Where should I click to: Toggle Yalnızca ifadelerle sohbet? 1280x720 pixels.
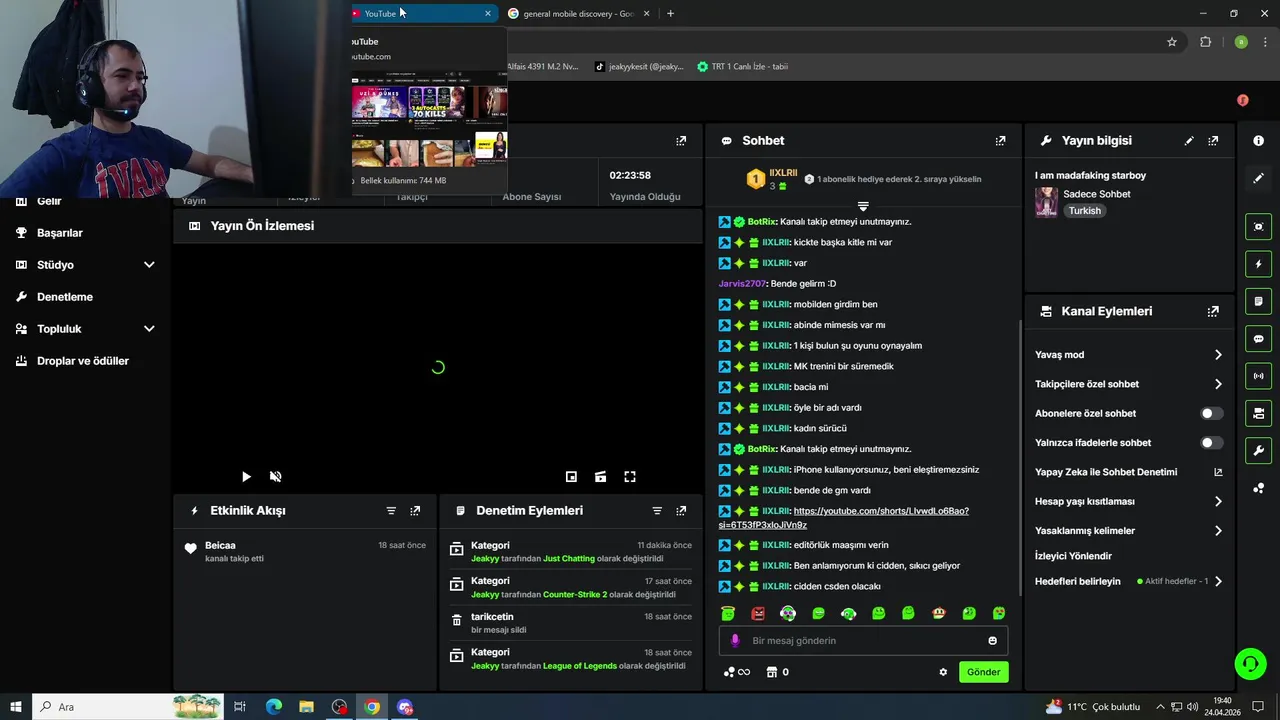[x=1211, y=442]
